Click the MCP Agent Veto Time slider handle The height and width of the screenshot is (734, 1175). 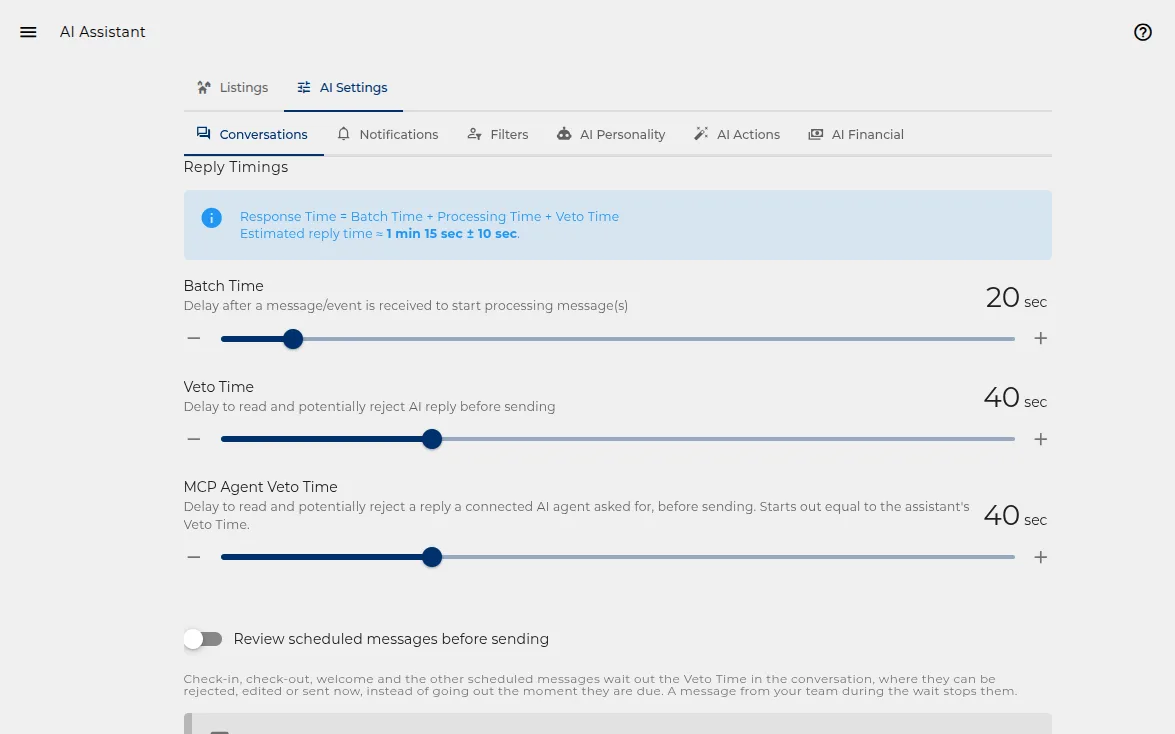point(432,557)
